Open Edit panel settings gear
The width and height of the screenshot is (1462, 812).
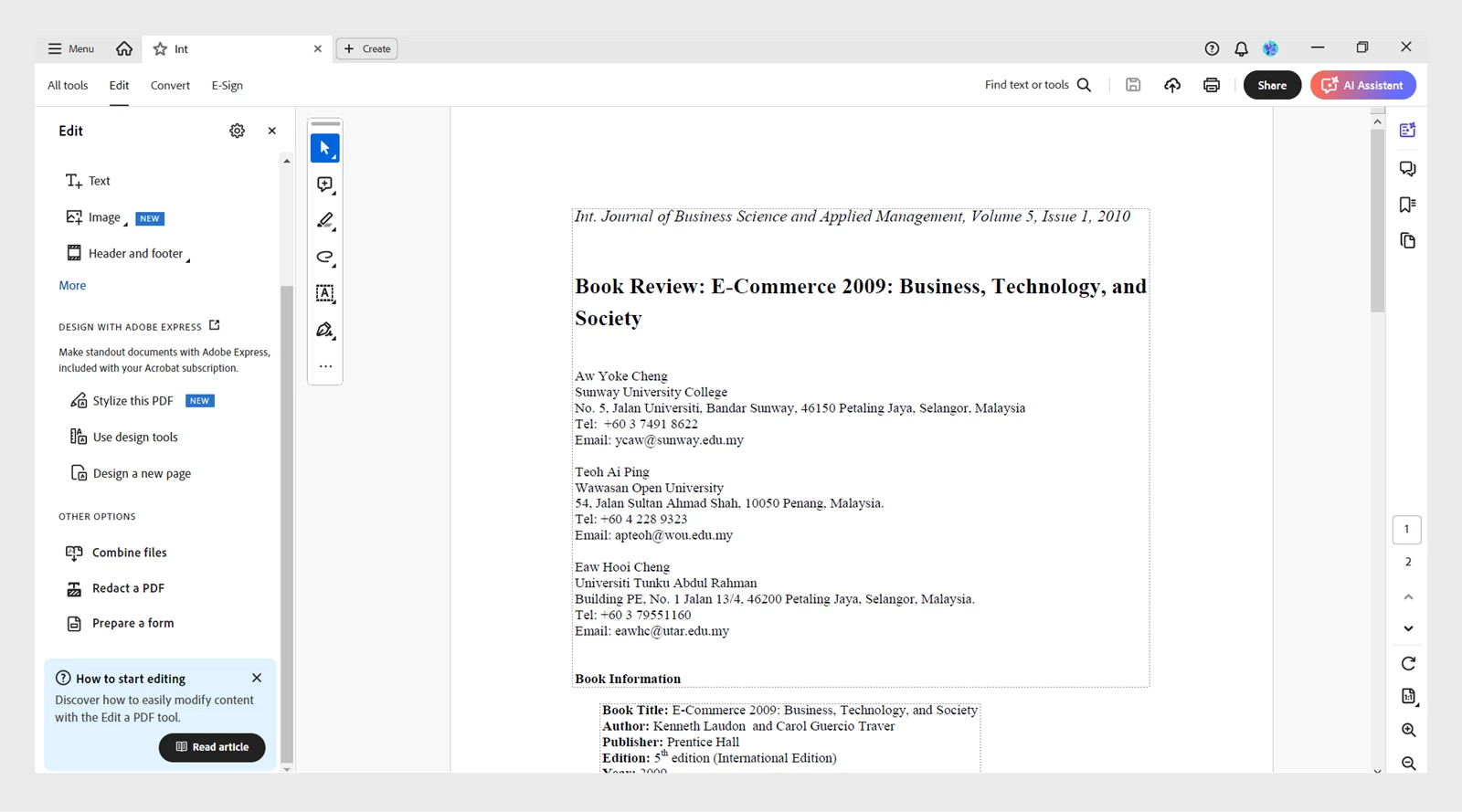[x=237, y=131]
